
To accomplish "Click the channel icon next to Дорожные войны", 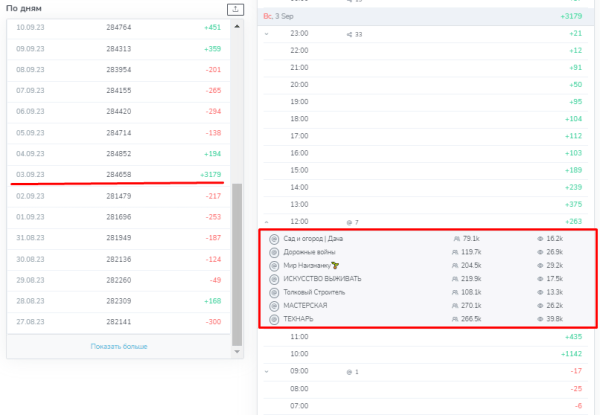I will [x=275, y=252].
